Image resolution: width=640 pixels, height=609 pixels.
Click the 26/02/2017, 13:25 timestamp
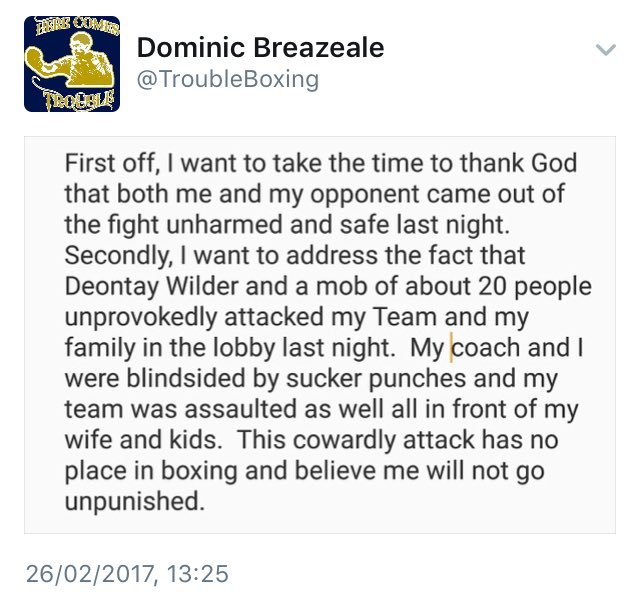(127, 573)
